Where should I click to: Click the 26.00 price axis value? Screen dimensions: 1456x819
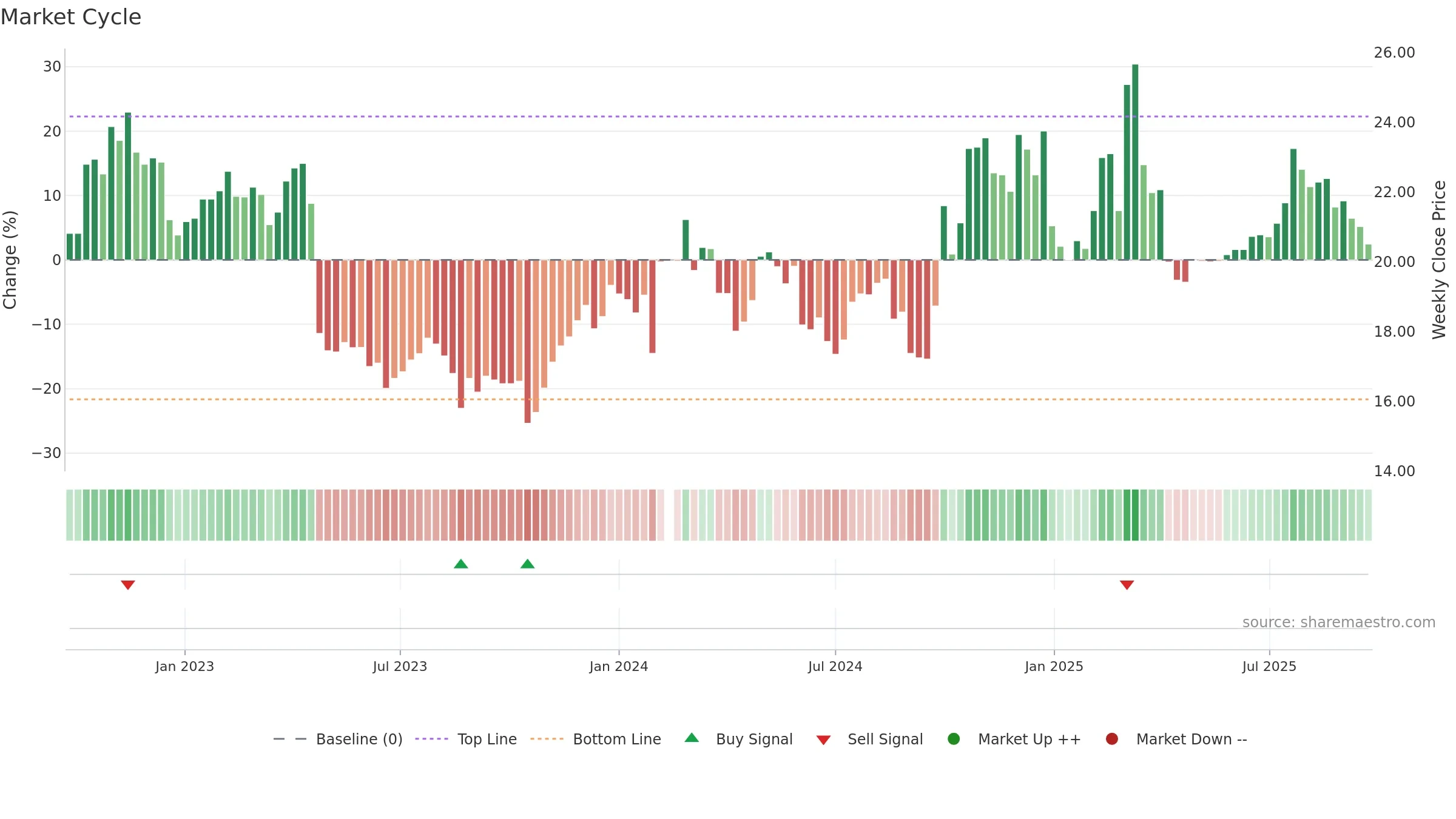1395,53
